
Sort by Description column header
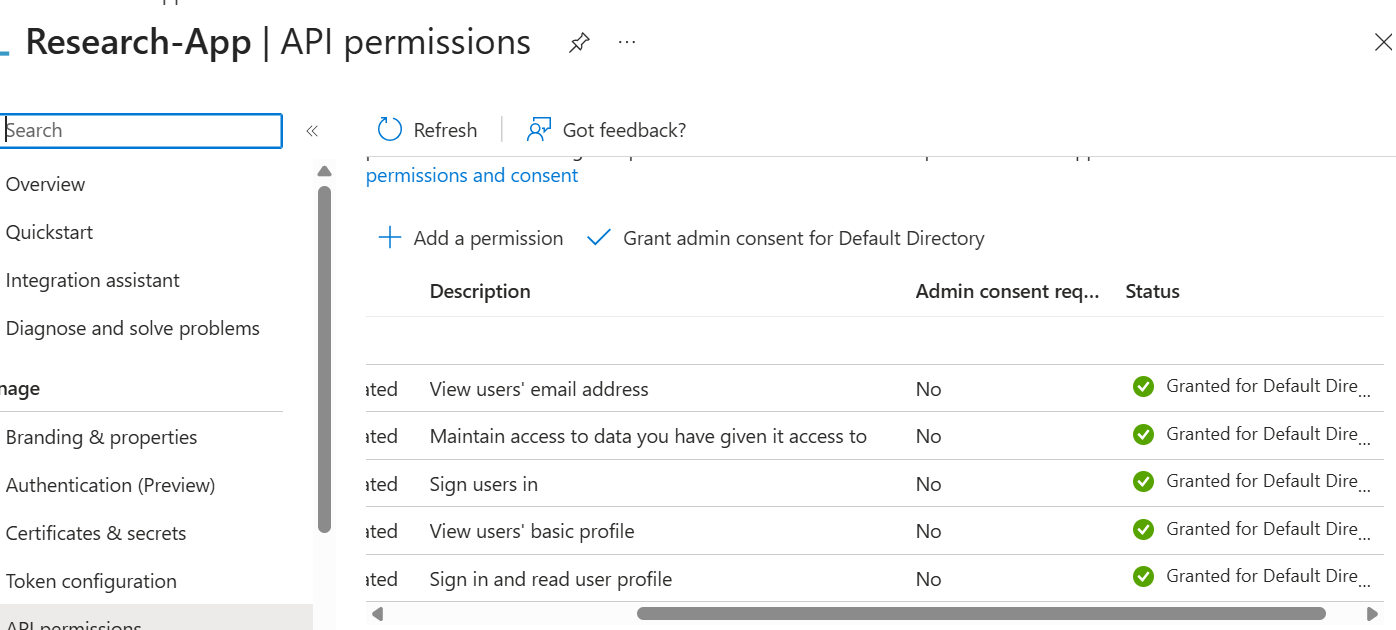pyautogui.click(x=480, y=291)
